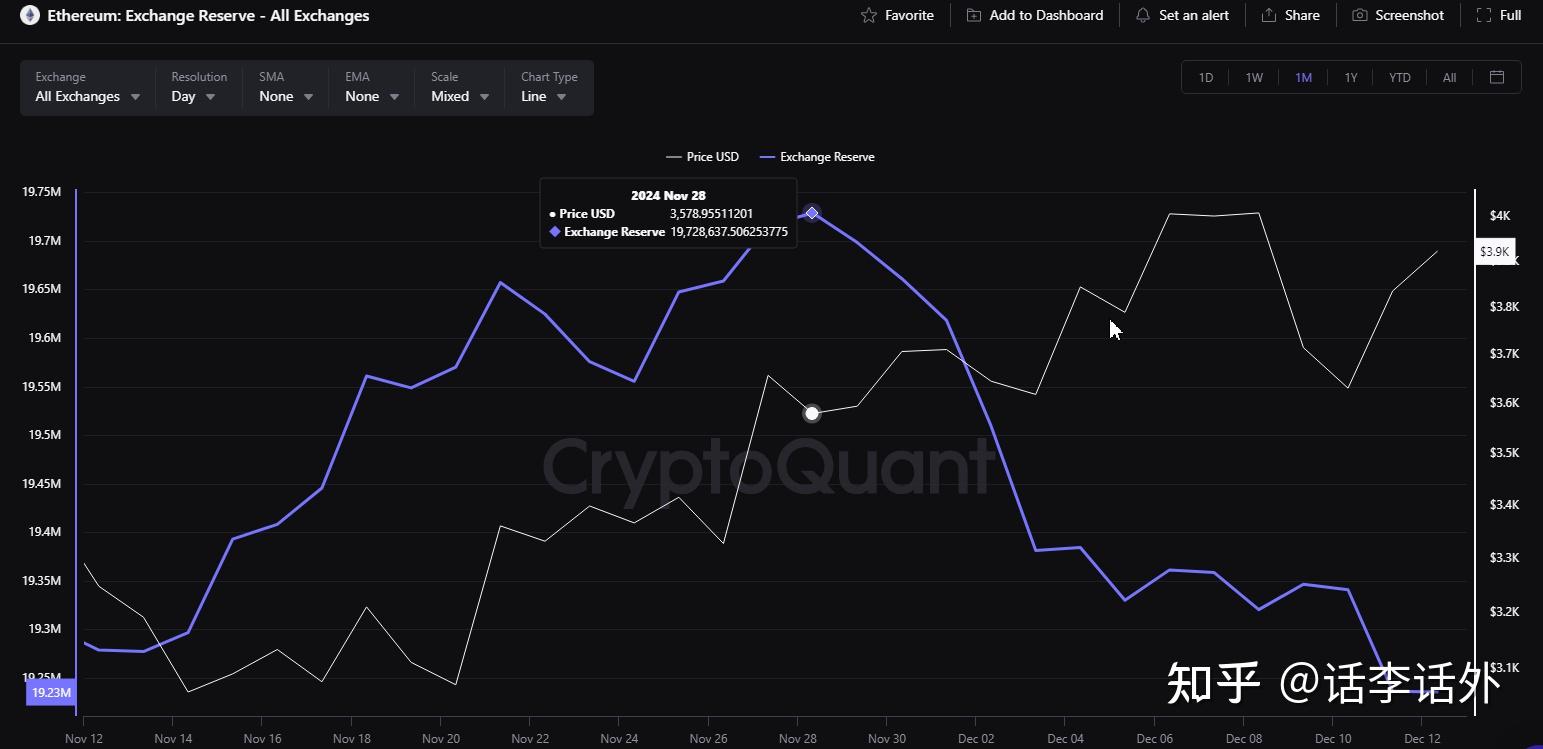Click the Share icon
Screen dimensions: 1543x749
click(1269, 15)
